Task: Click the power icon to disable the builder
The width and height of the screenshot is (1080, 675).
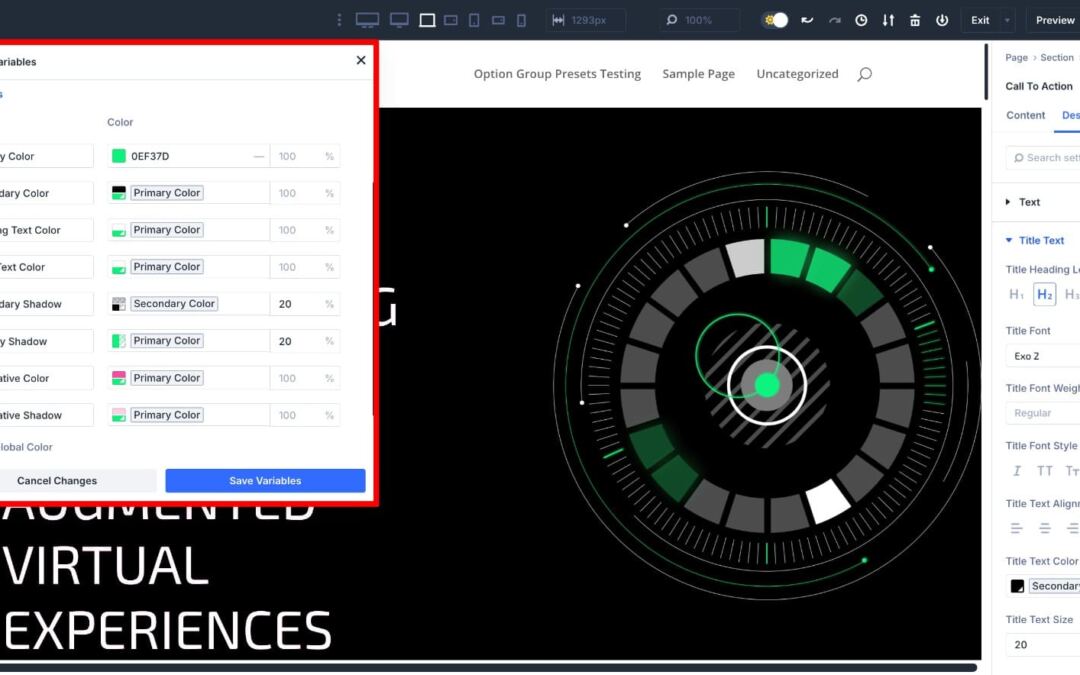Action: tap(942, 19)
